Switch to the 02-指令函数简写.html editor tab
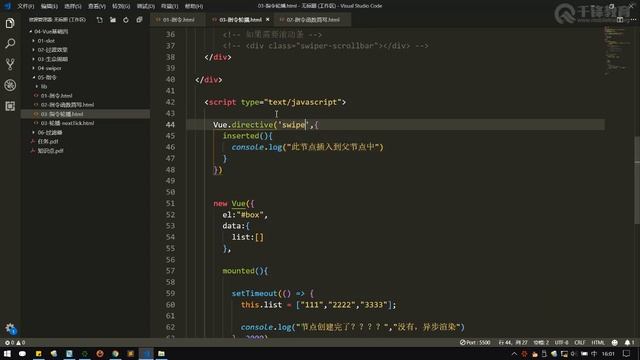 pyautogui.click(x=312, y=20)
